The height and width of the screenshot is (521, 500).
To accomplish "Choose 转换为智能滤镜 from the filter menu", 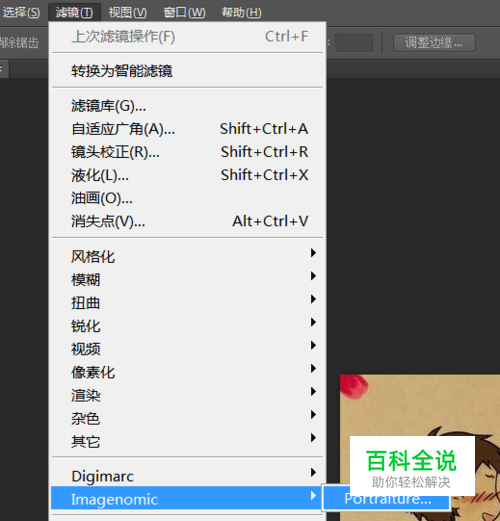I will pos(187,71).
